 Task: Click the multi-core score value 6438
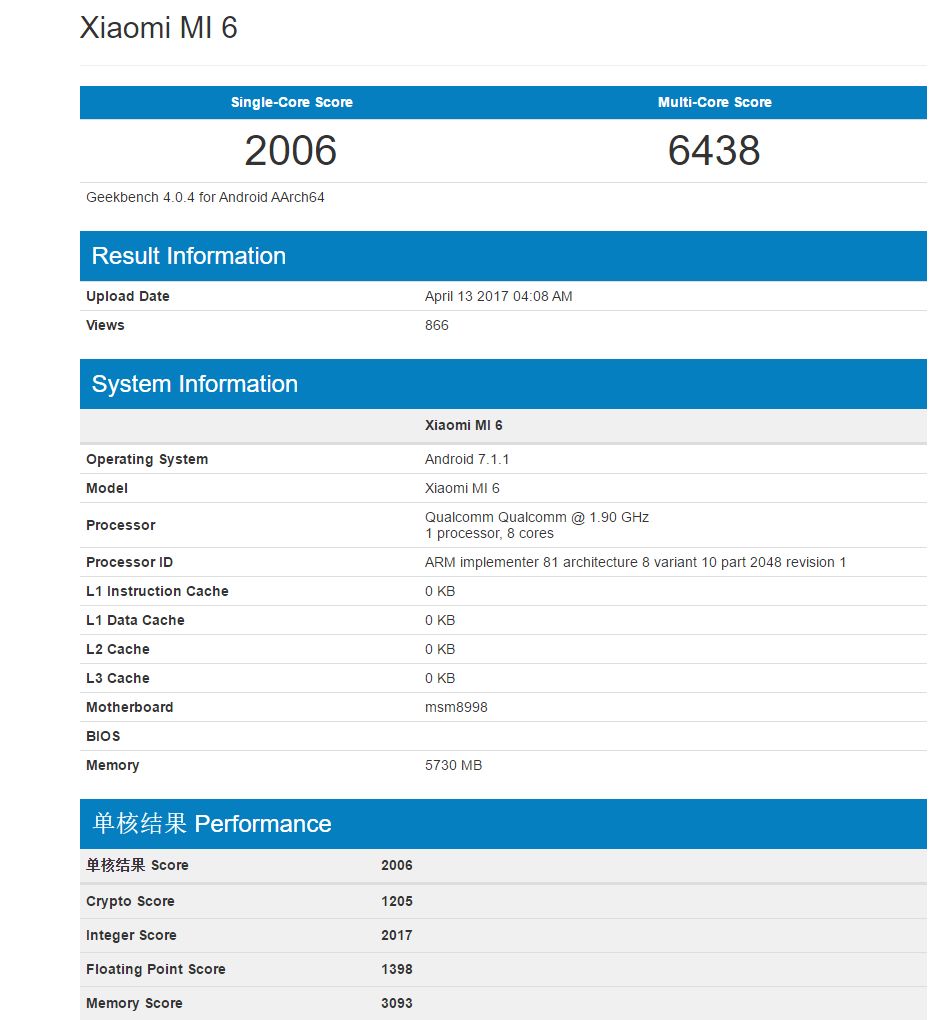coord(714,151)
